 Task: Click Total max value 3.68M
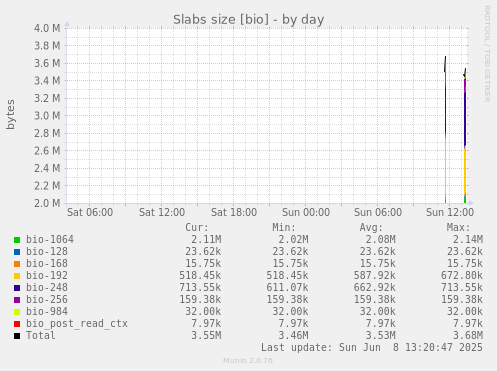coord(468,335)
